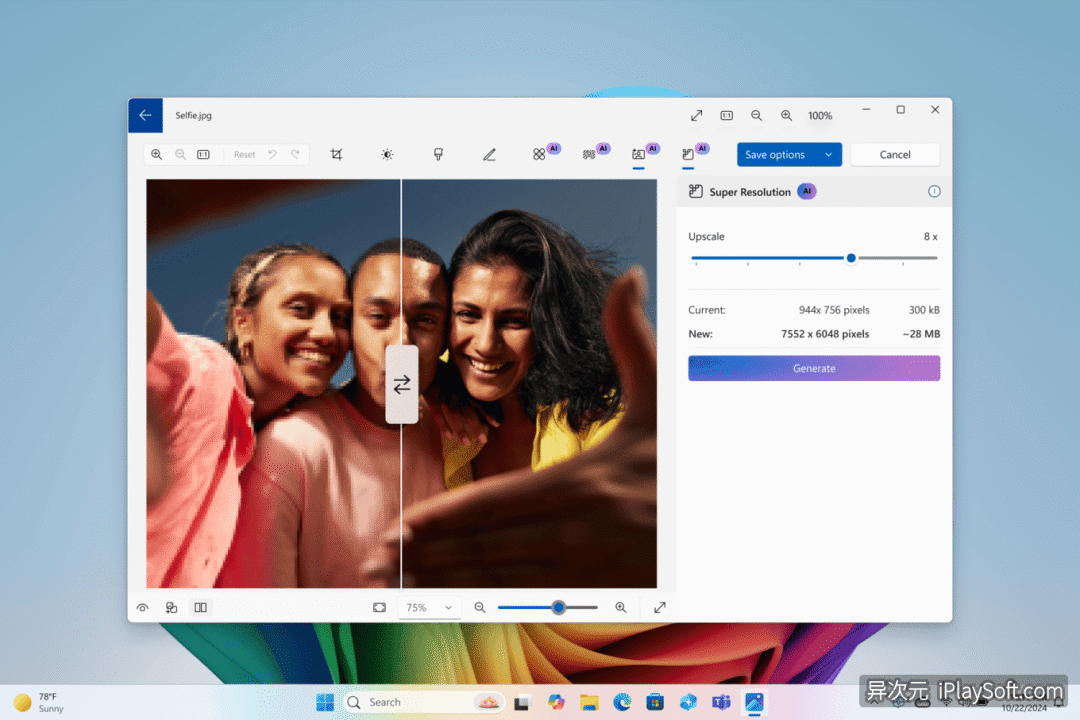
Task: Cancel the editing session
Action: pyautogui.click(x=895, y=154)
